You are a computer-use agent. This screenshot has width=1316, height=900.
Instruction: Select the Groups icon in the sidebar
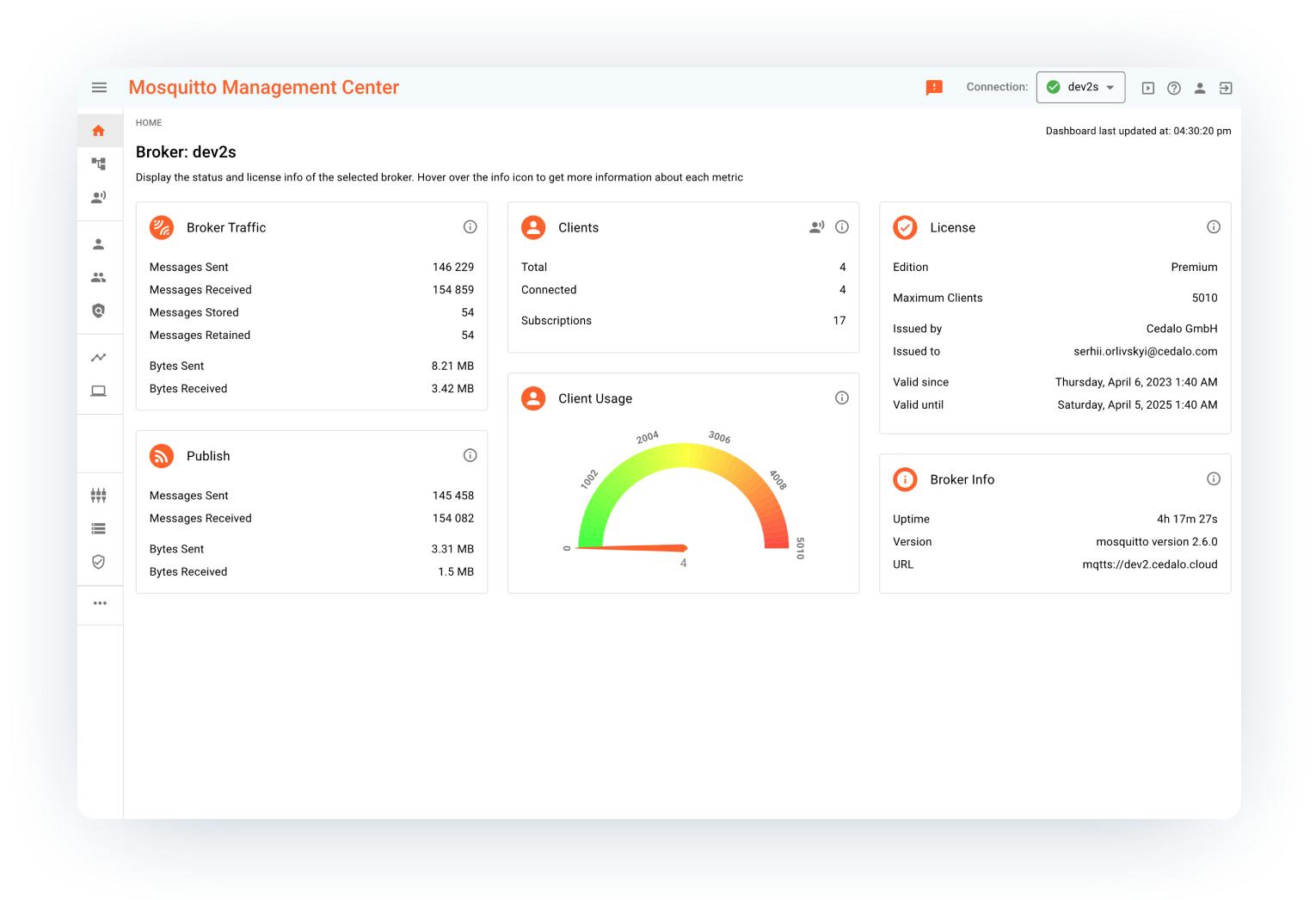99,276
